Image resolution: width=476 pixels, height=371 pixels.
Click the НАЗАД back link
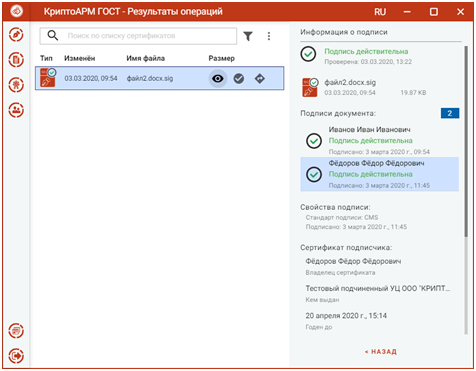pyautogui.click(x=381, y=352)
